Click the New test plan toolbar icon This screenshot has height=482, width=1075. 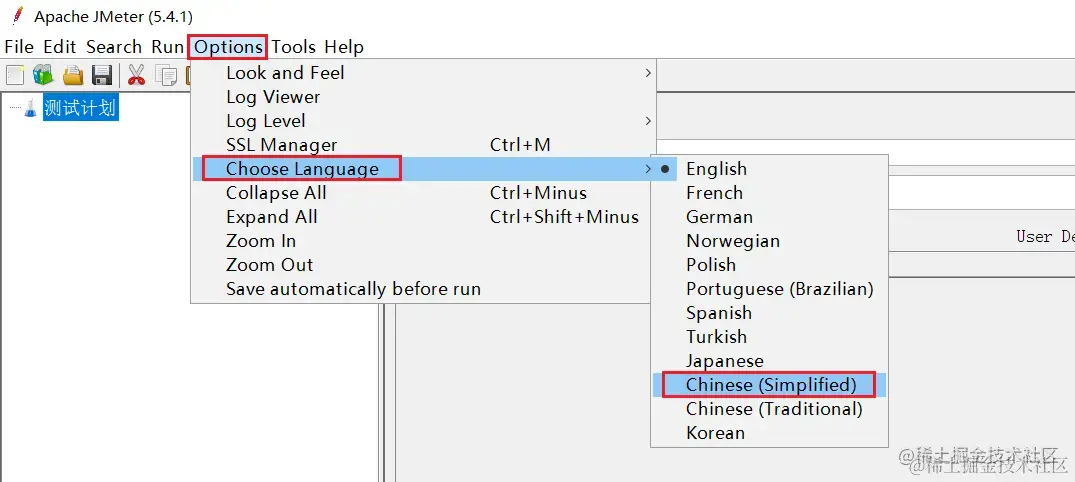(x=15, y=75)
